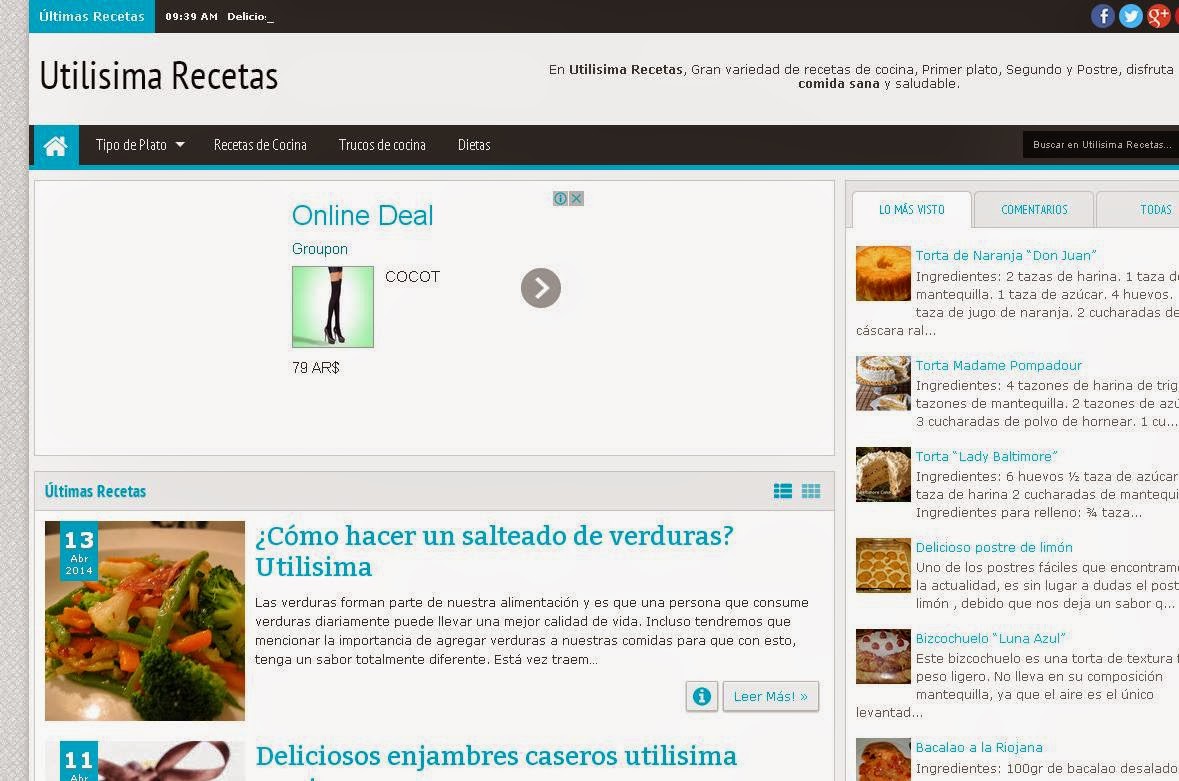
Task: Click Bizcochuelo Luna Azul thumbnail
Action: pyautogui.click(x=883, y=656)
